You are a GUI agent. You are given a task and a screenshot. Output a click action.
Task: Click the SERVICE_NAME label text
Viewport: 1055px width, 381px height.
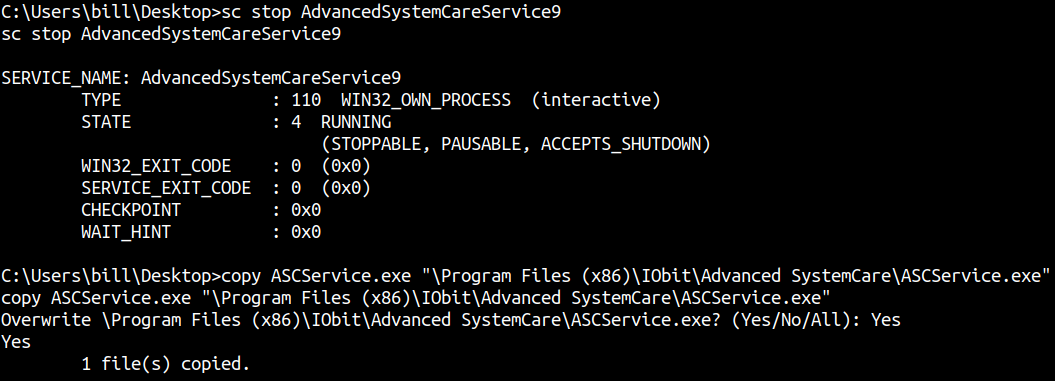[x=66, y=79]
